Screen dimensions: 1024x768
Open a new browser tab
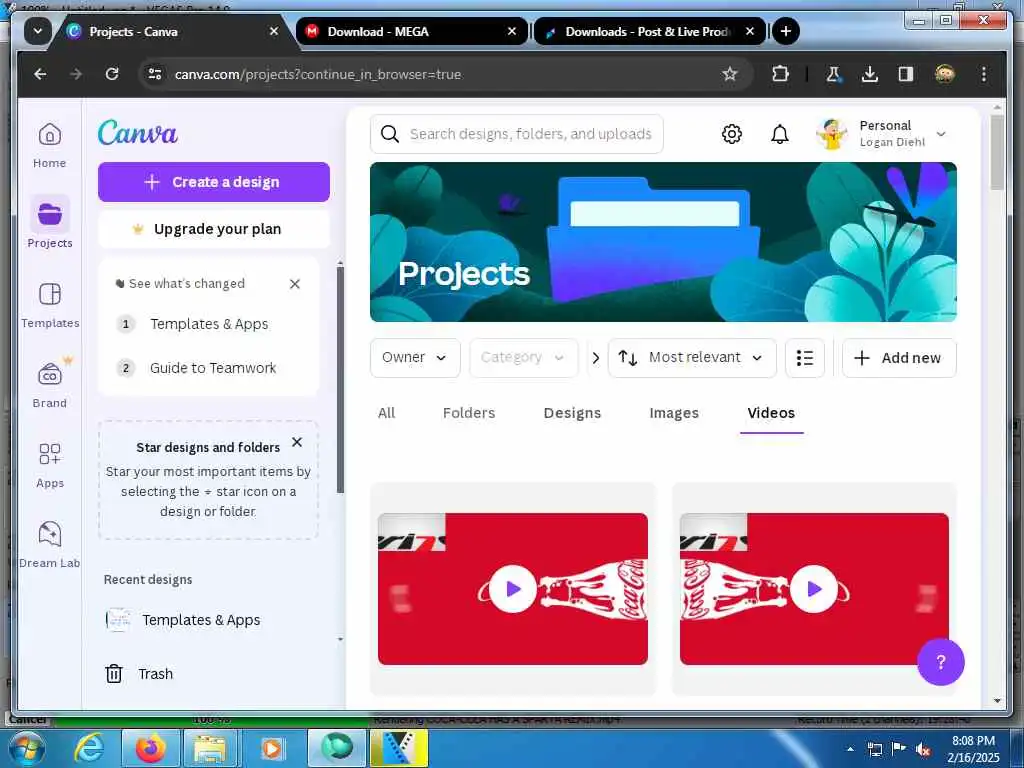(x=786, y=31)
